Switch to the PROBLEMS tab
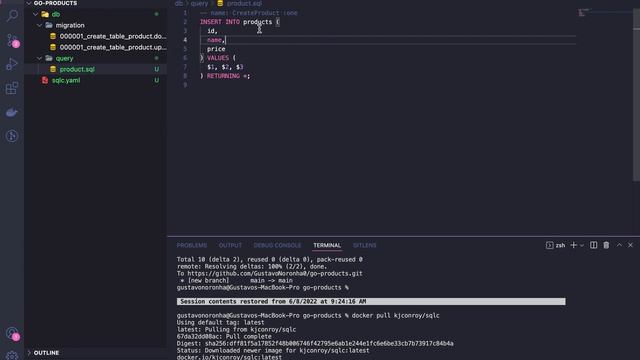Screen dimensions: 640x360 (192, 245)
